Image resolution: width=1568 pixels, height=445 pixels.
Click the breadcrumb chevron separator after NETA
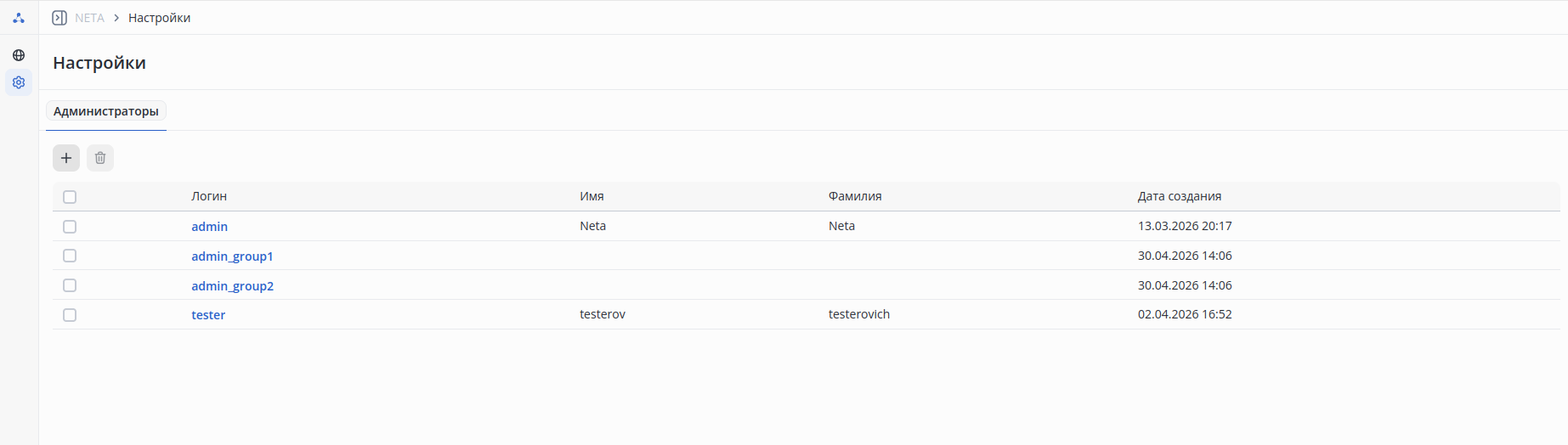[x=116, y=18]
